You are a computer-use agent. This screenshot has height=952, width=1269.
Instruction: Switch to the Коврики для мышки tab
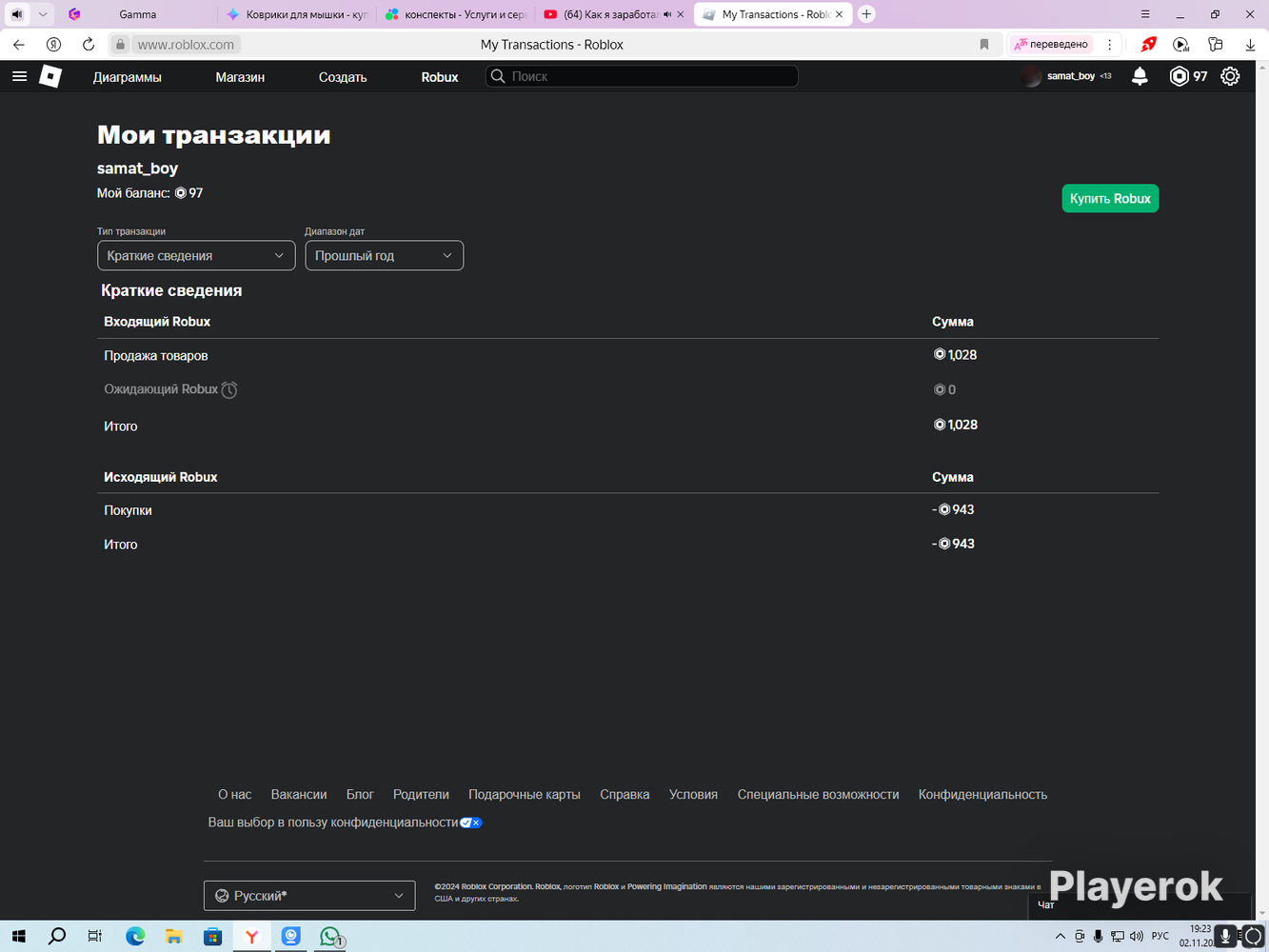pyautogui.click(x=298, y=14)
